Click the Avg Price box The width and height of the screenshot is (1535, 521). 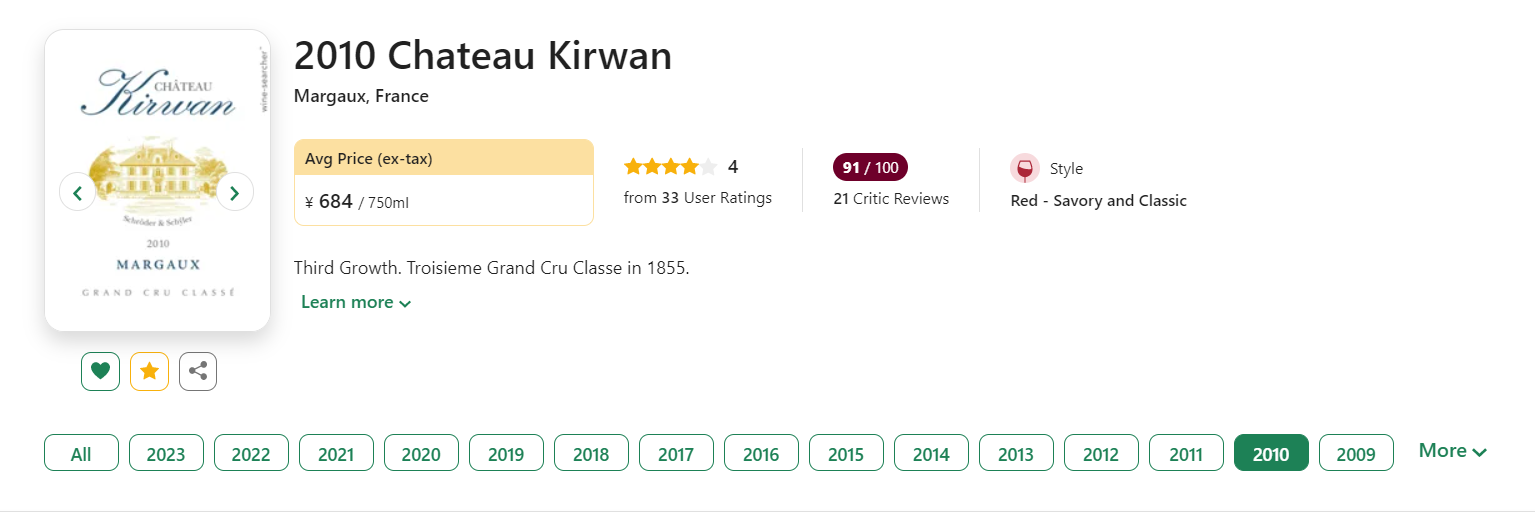tap(444, 182)
